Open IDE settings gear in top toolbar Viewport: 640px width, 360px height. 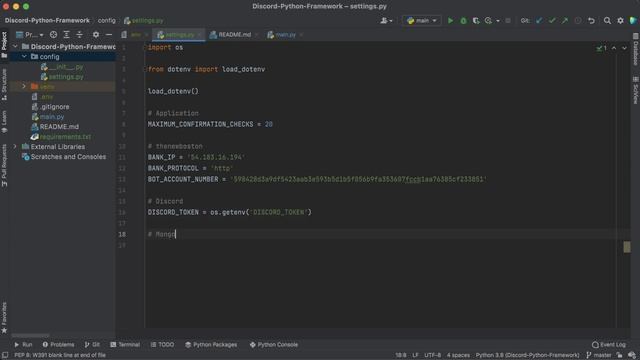[x=620, y=20]
